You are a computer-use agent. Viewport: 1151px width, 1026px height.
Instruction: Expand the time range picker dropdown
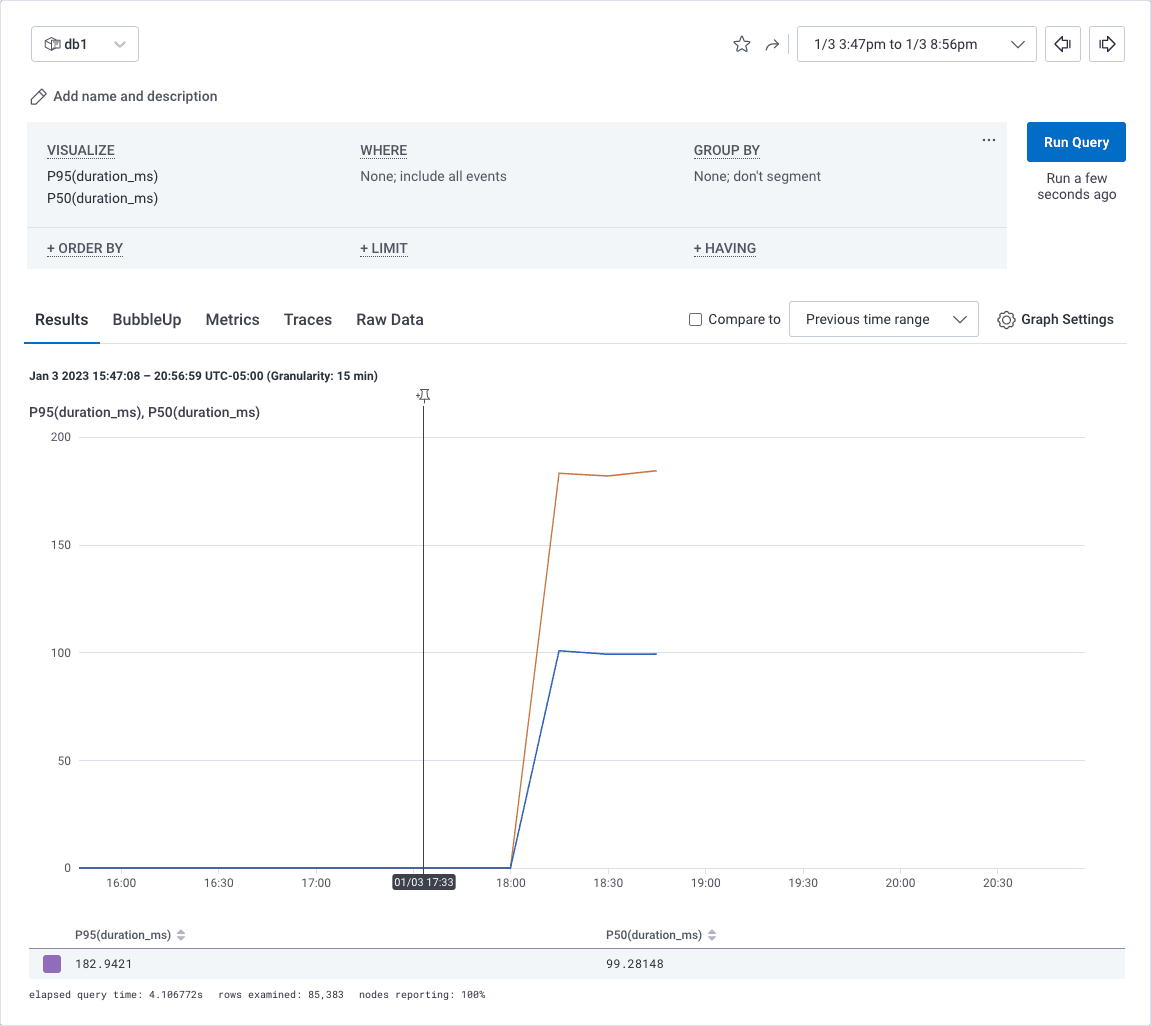916,44
